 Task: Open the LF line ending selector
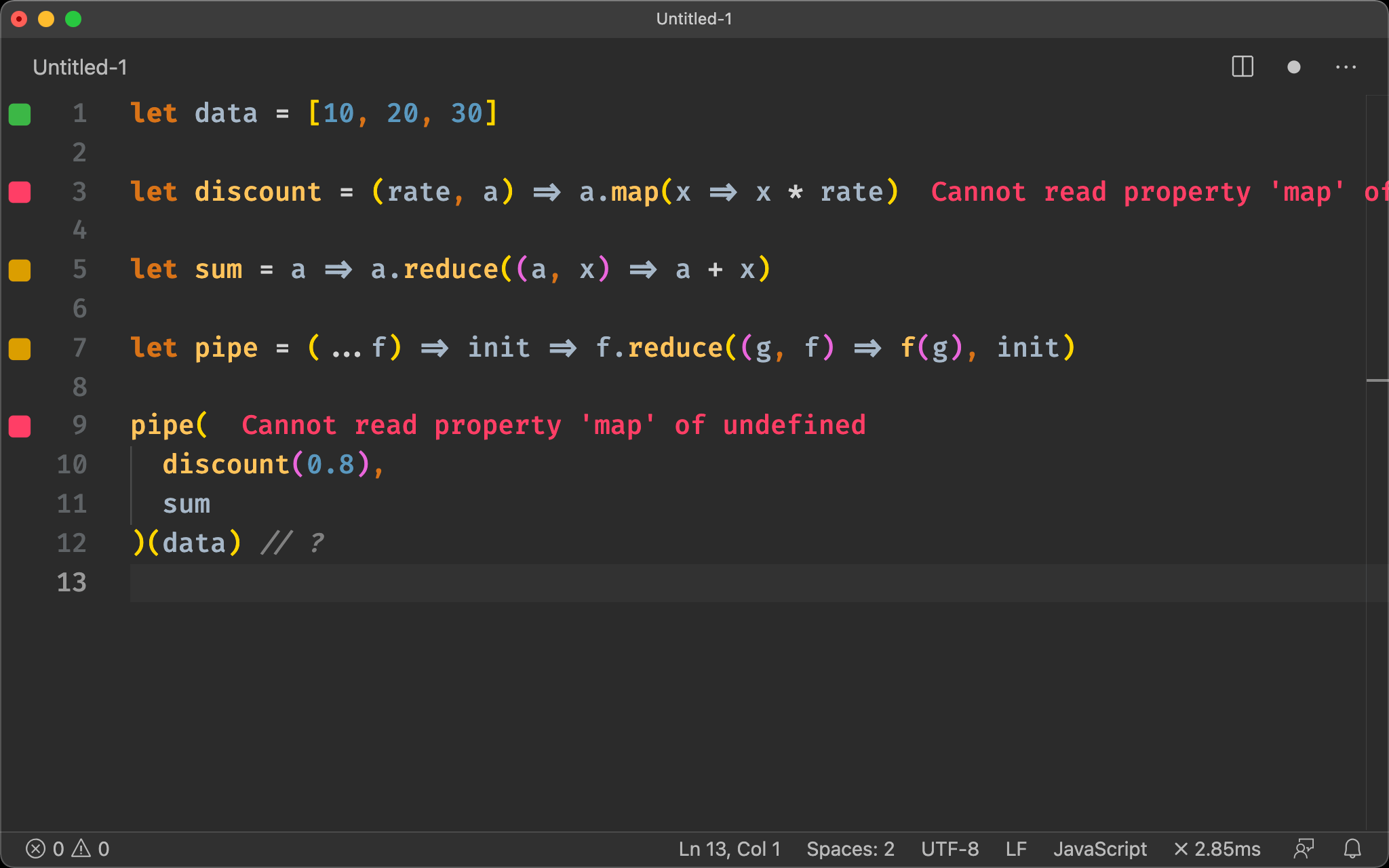pyautogui.click(x=1016, y=848)
